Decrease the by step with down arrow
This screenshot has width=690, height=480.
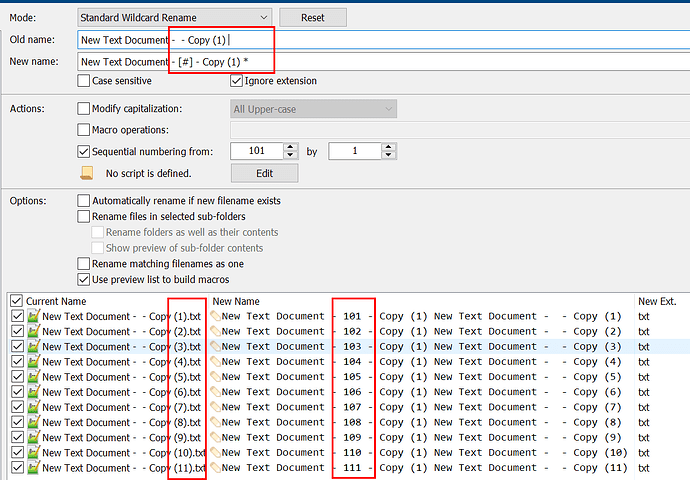(389, 155)
